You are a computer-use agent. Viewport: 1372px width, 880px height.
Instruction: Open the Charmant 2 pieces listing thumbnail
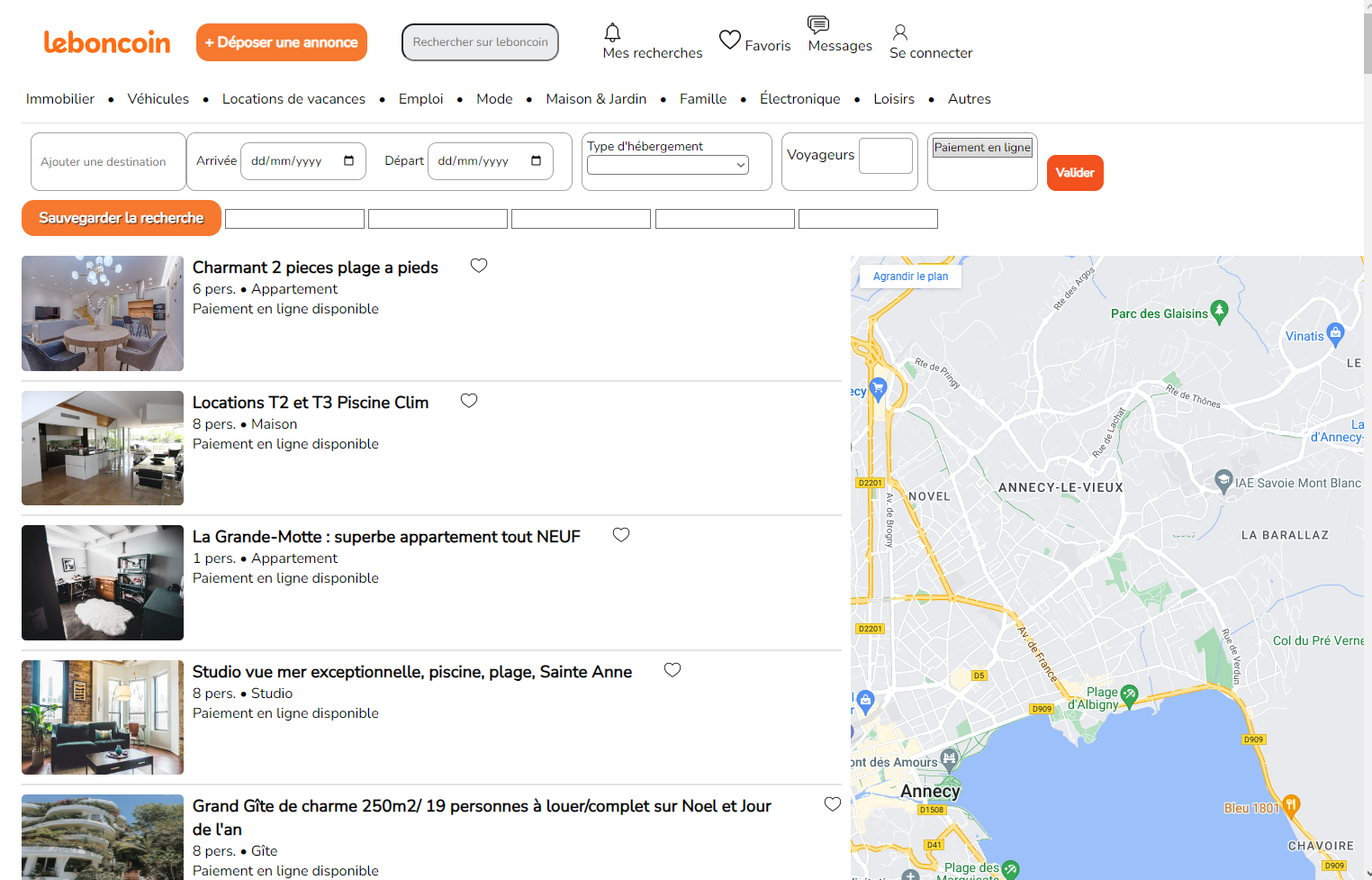(103, 313)
